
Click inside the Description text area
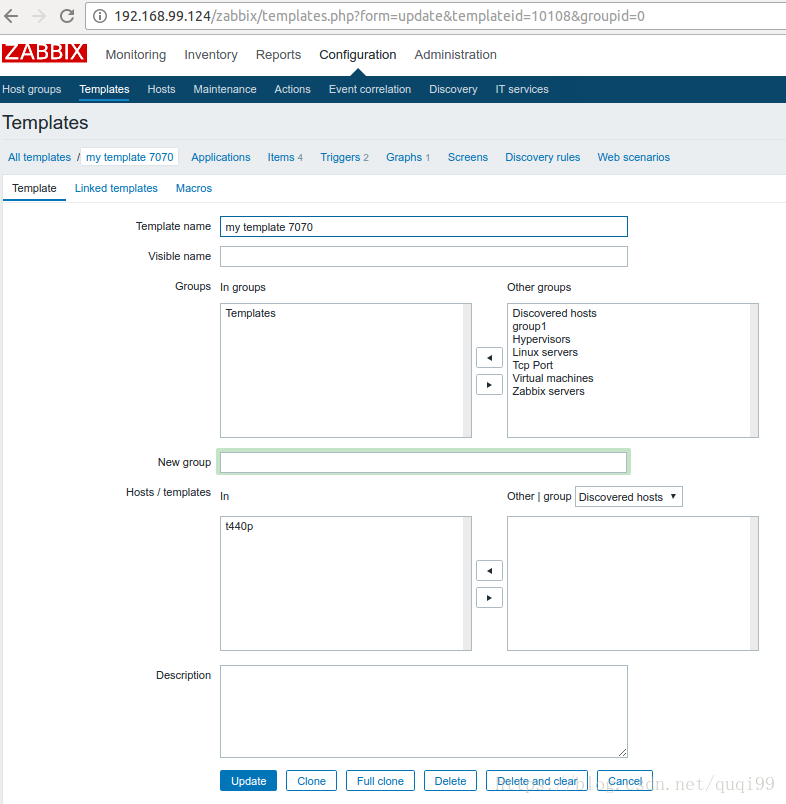(424, 712)
